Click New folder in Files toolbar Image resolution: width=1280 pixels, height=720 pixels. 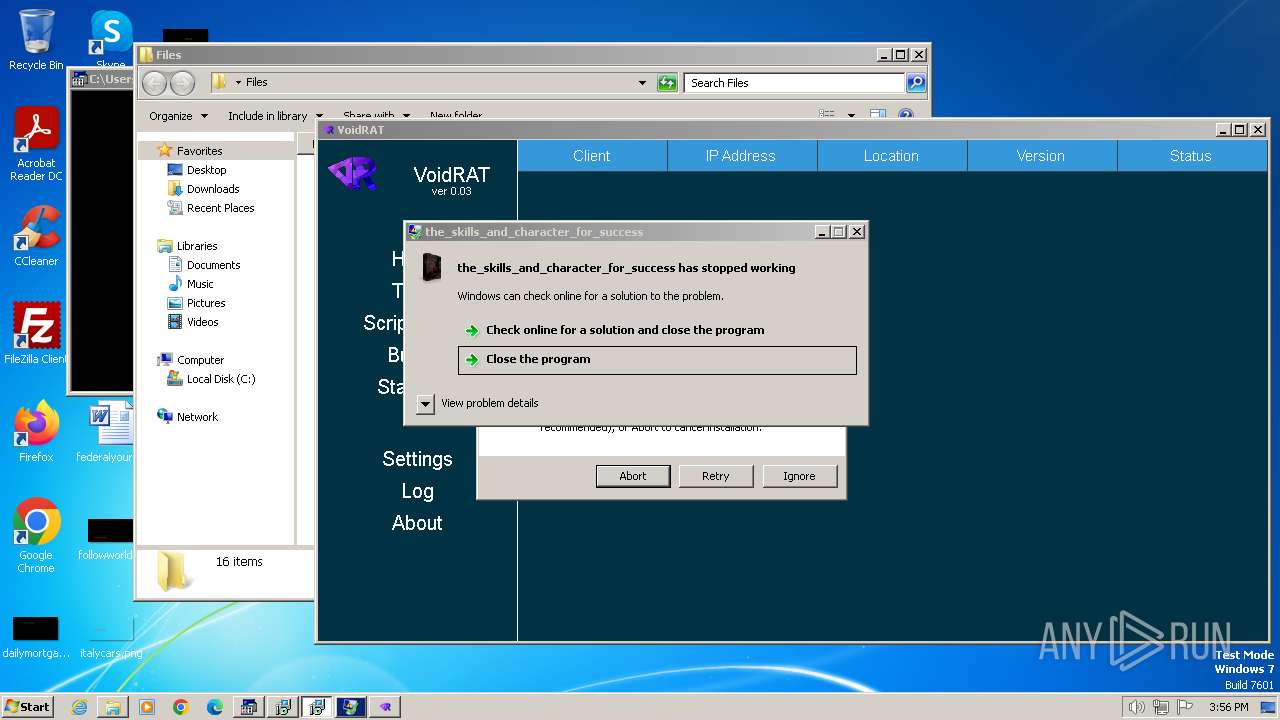[x=456, y=116]
